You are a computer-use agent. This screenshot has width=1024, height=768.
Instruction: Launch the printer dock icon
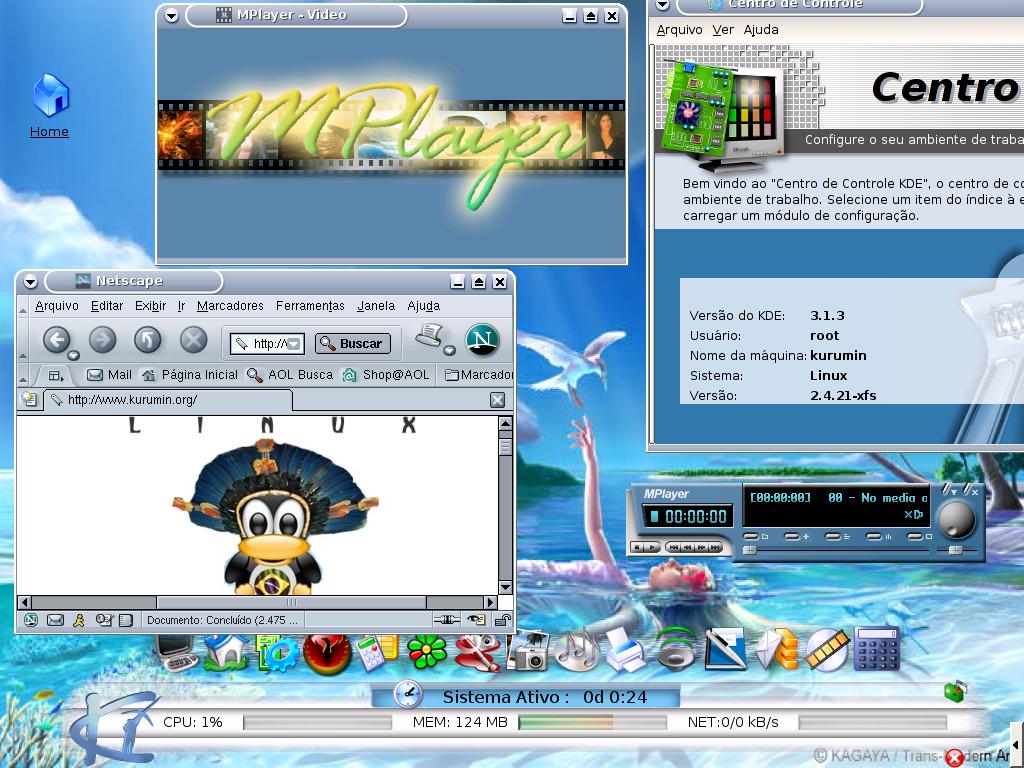[626, 650]
